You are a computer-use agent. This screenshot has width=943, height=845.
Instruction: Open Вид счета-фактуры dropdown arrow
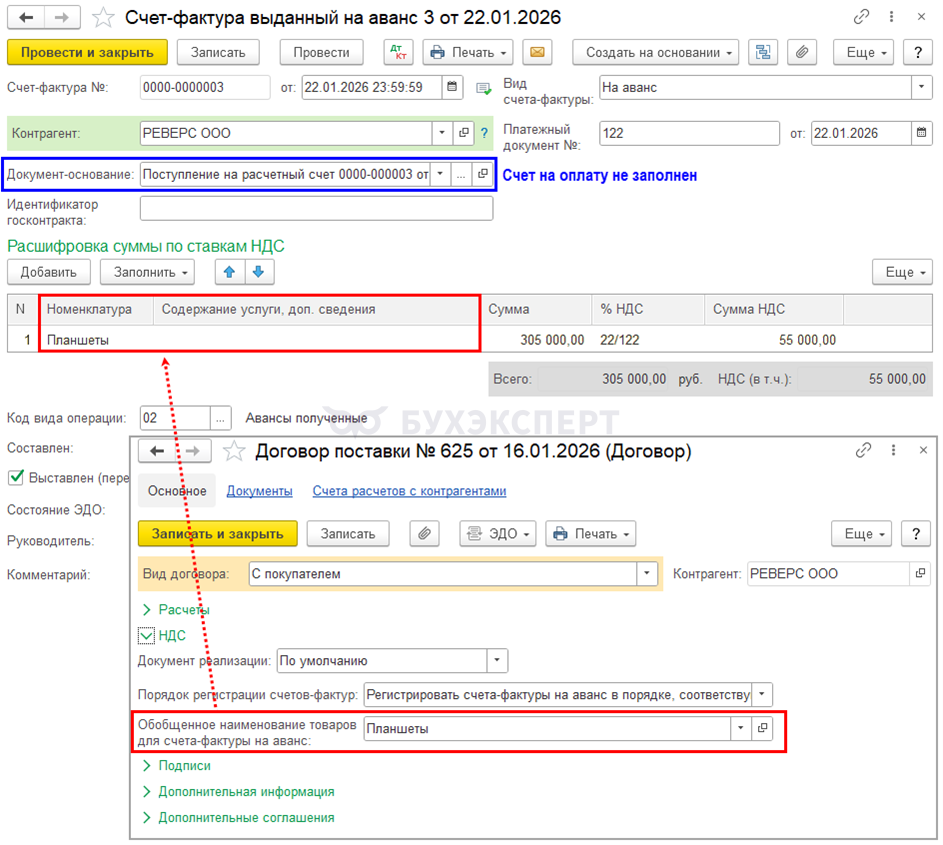coord(921,87)
